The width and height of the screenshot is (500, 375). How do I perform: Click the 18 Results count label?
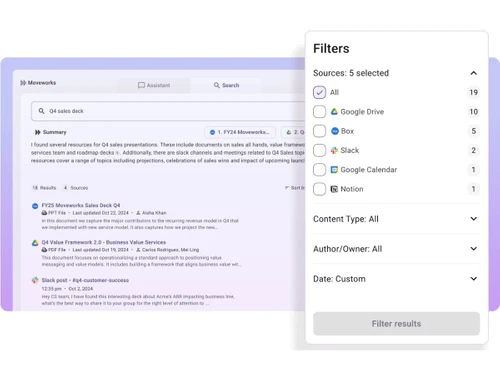(x=44, y=188)
